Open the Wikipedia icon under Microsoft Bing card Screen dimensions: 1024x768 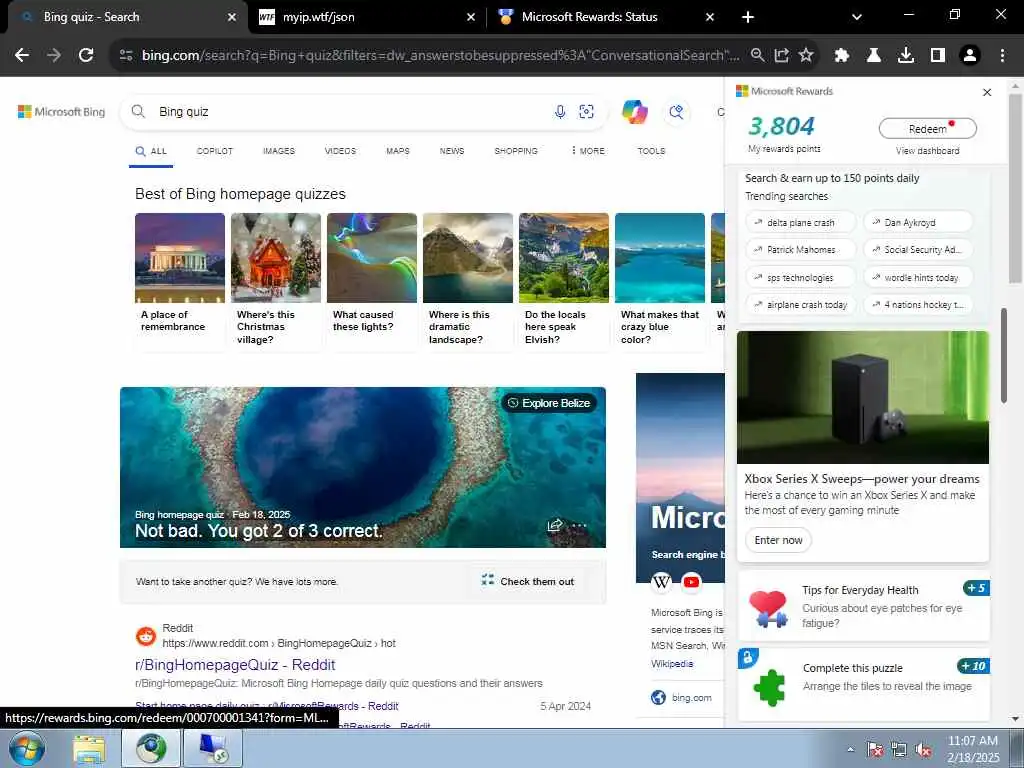point(661,581)
